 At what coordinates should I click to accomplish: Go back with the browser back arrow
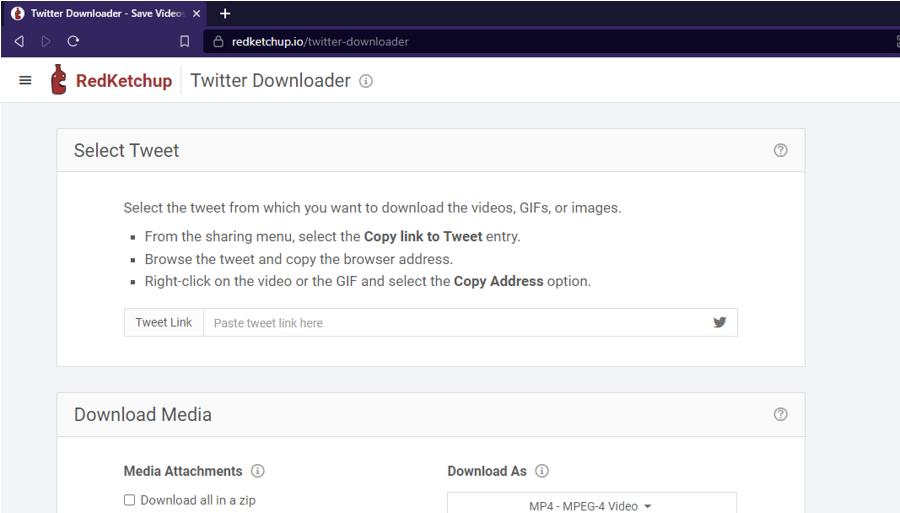19,41
